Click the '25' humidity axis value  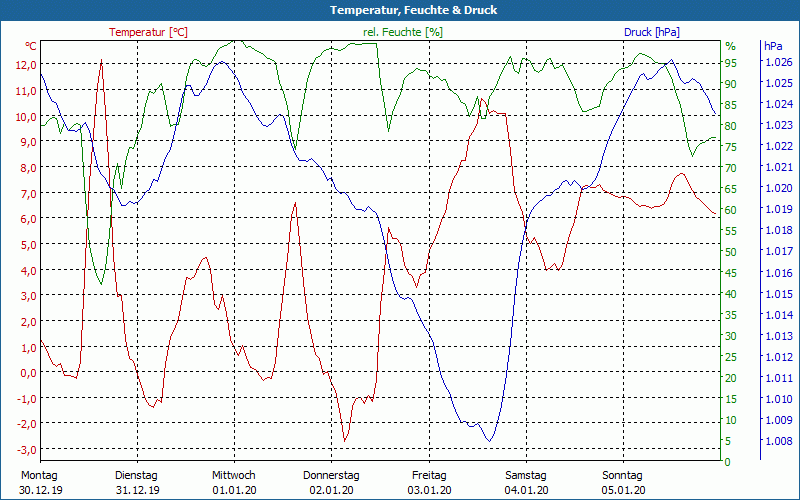[x=731, y=357]
